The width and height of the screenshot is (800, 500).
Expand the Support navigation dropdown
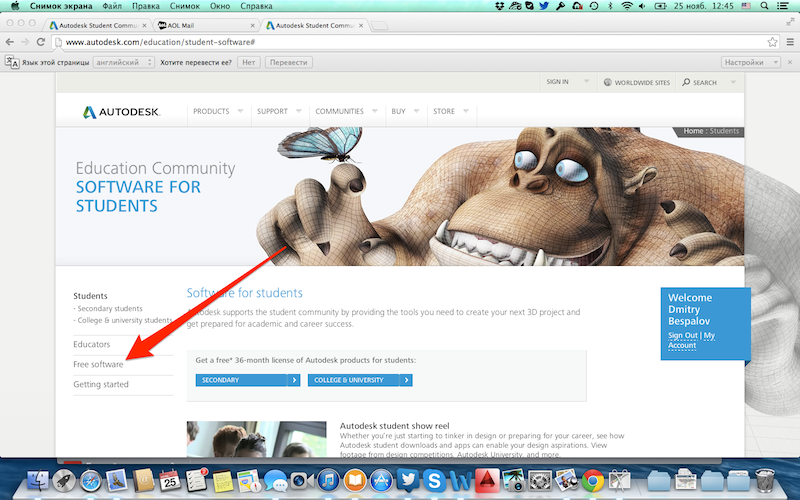pos(278,111)
